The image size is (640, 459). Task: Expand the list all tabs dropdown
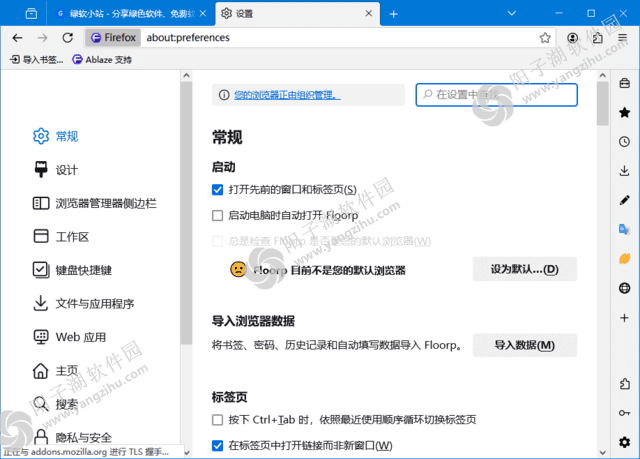(x=511, y=13)
